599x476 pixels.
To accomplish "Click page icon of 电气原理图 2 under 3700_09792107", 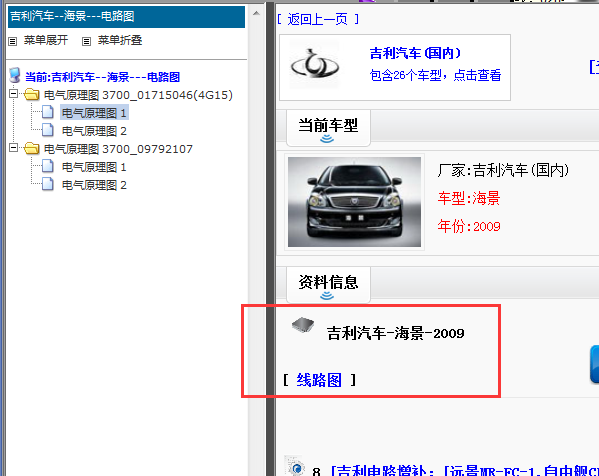I will point(47,184).
